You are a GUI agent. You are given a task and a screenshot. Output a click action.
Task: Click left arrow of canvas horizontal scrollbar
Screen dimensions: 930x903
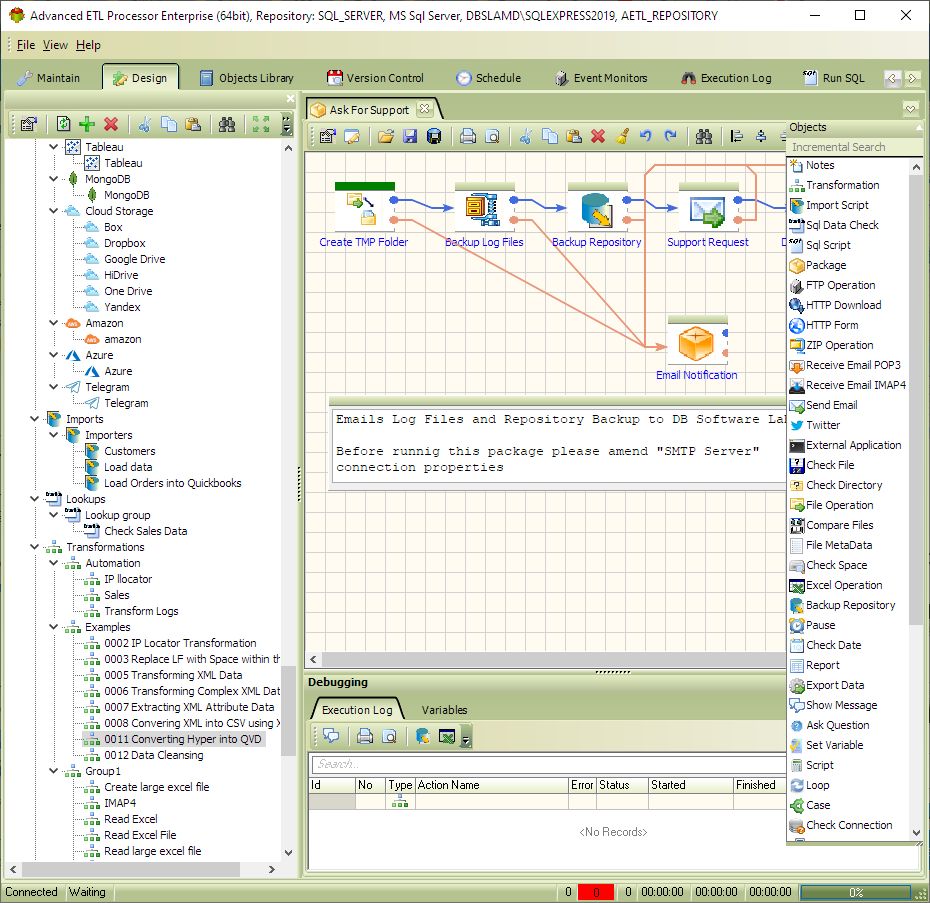313,659
